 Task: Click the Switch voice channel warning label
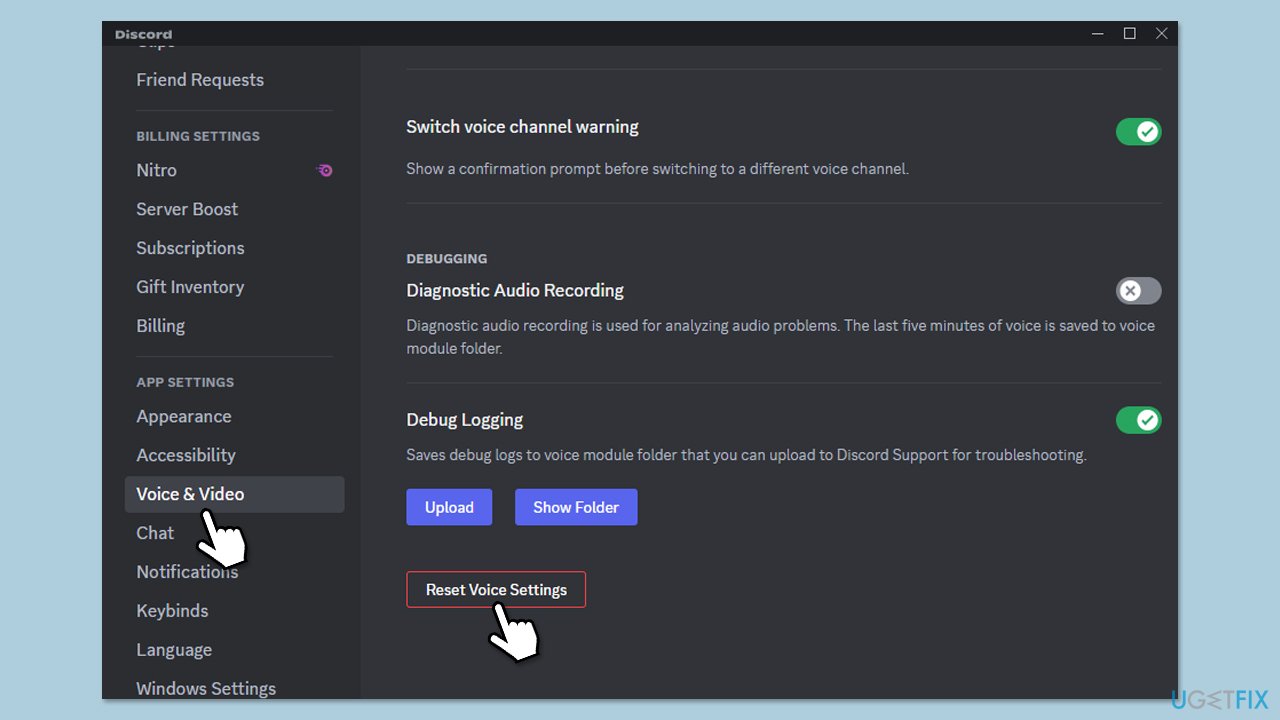click(522, 127)
